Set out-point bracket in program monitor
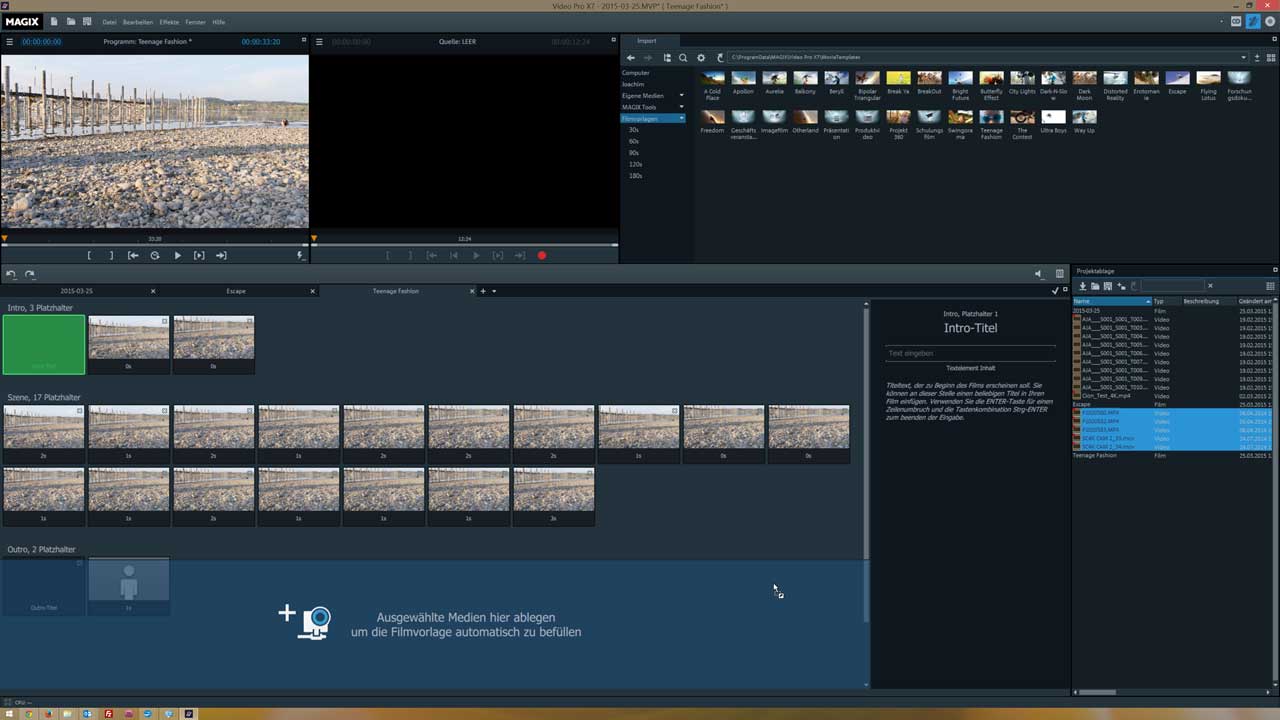The image size is (1280, 720). (111, 256)
